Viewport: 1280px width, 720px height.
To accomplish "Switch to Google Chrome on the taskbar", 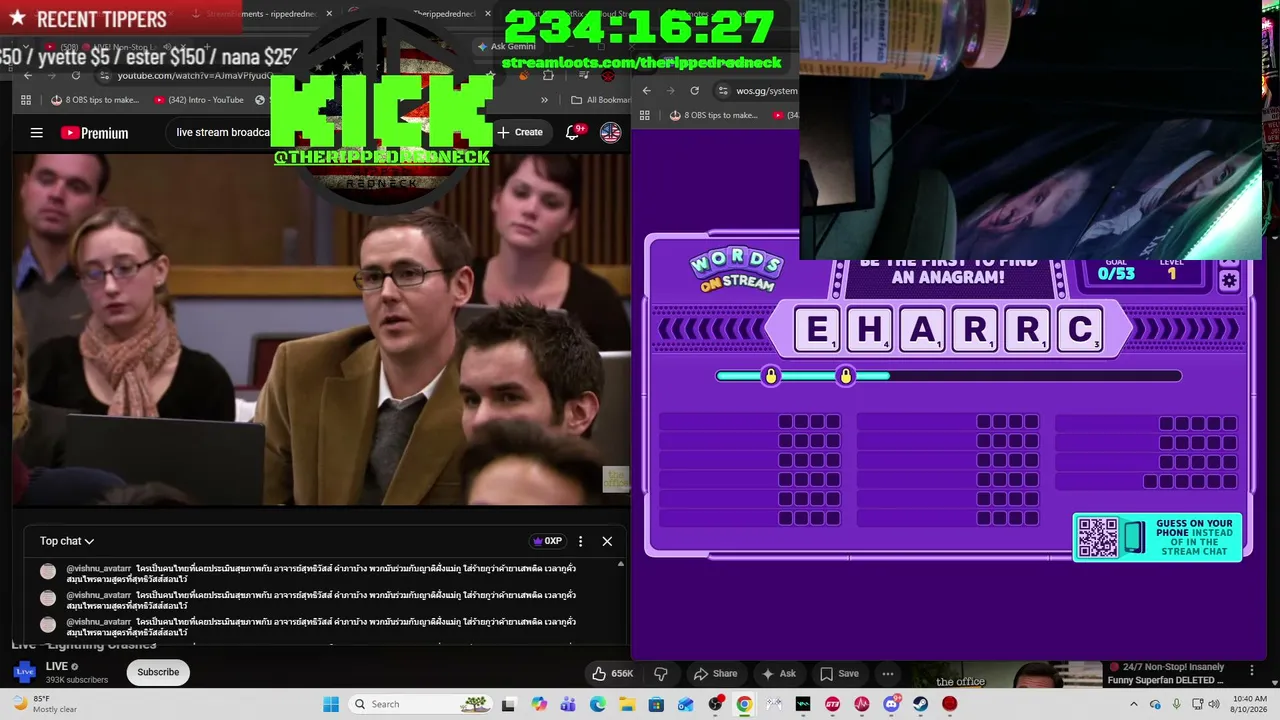I will pyautogui.click(x=744, y=704).
